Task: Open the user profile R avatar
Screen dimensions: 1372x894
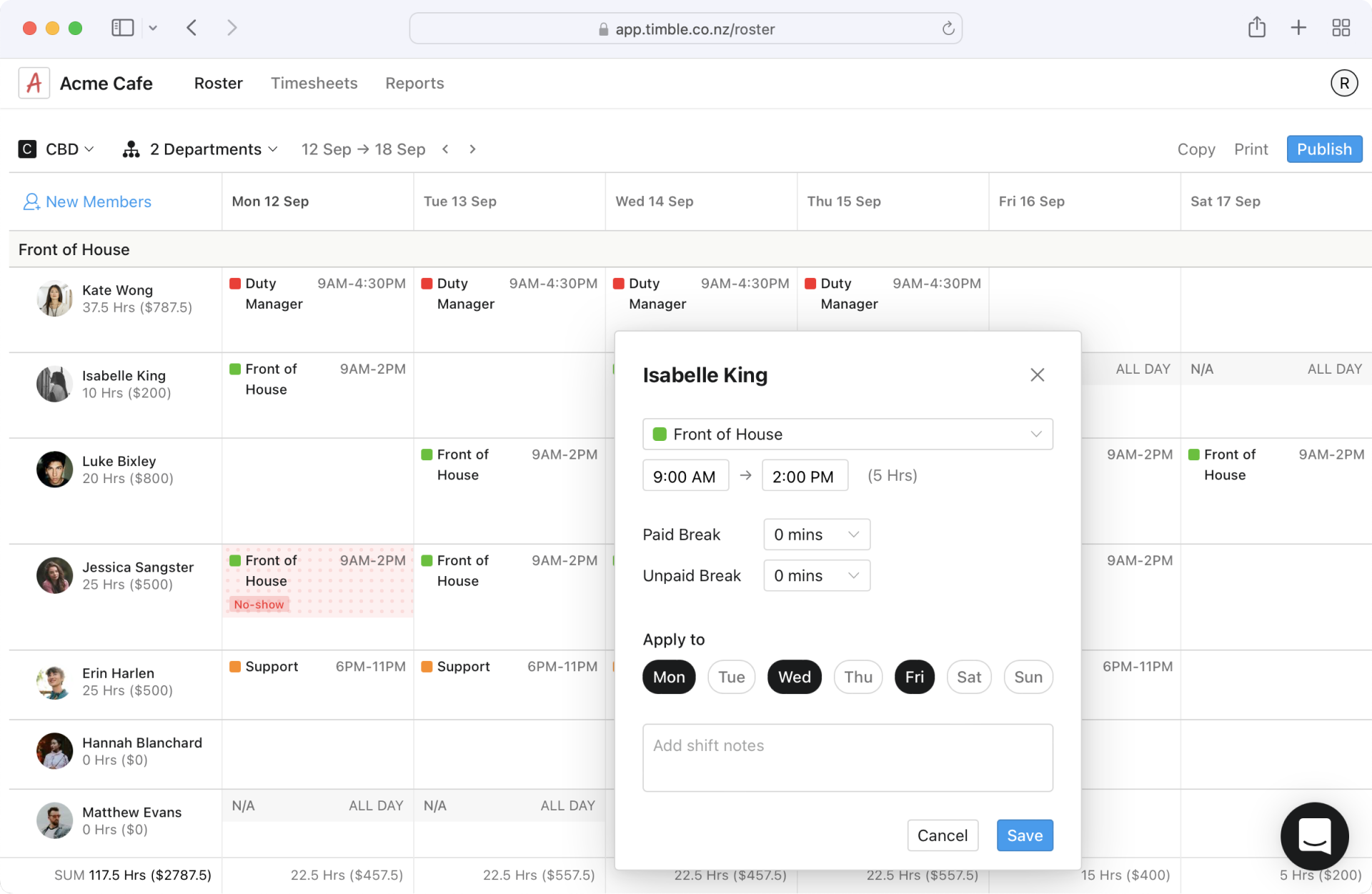Action: coord(1343,83)
